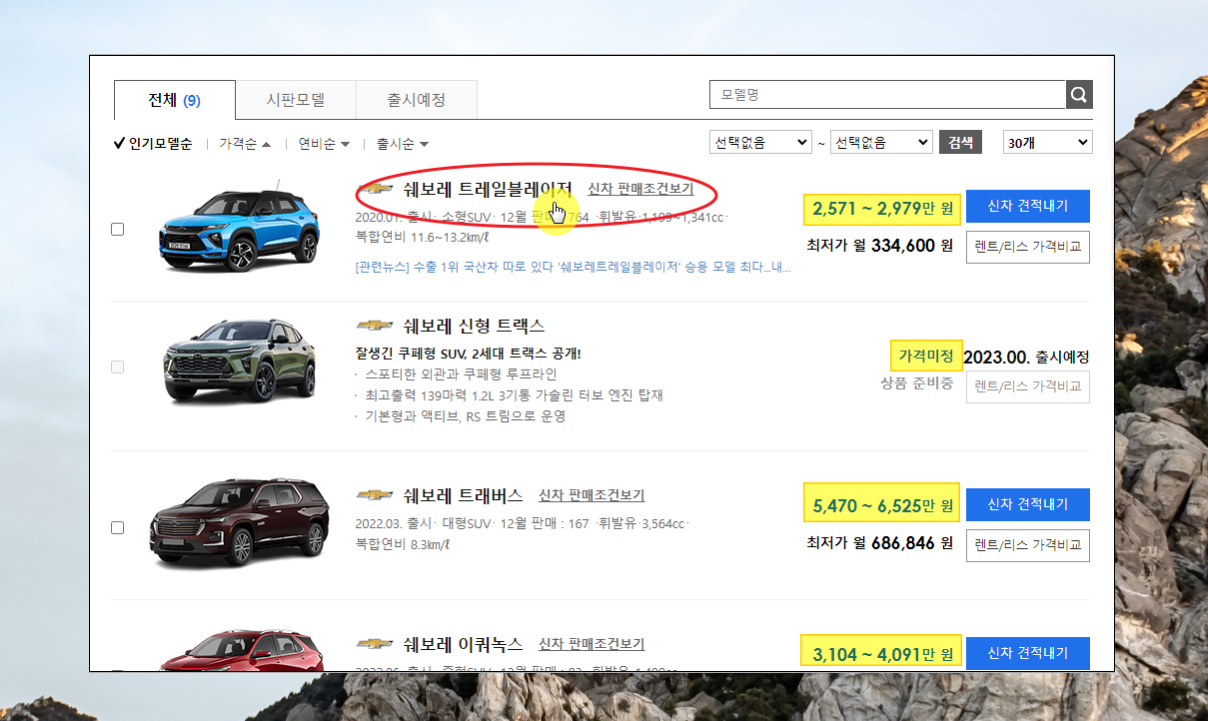
Task: Click 렌트/리스 가격비교 for 트래버스
Action: (x=1027, y=545)
